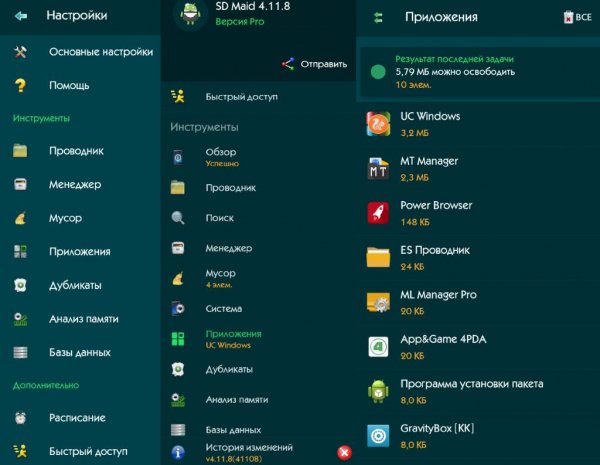This screenshot has width=600, height=465.
Task: Click Расписание label in settings
Action: [x=77, y=418]
